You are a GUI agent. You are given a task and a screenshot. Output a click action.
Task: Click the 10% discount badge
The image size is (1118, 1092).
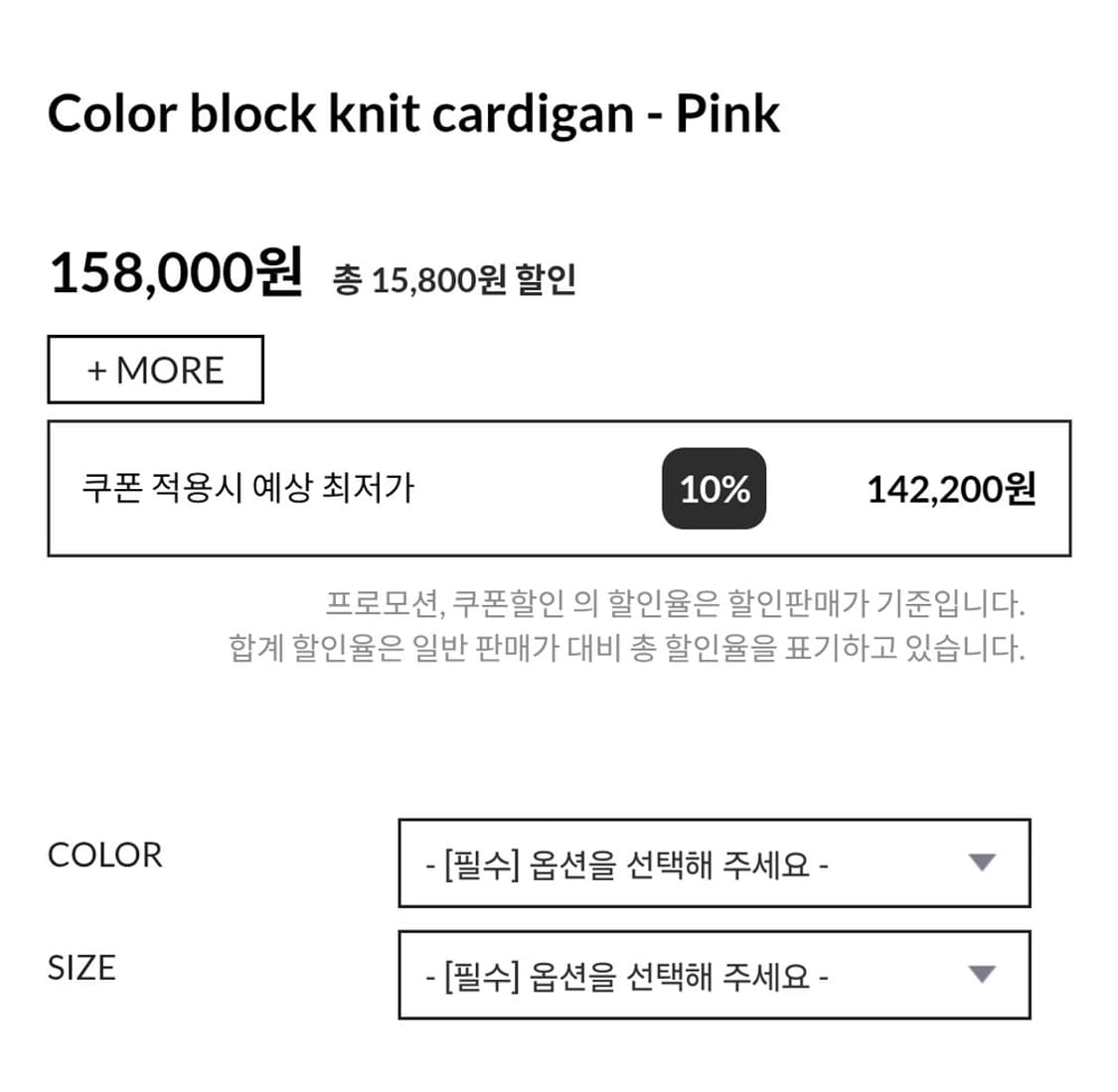point(714,489)
